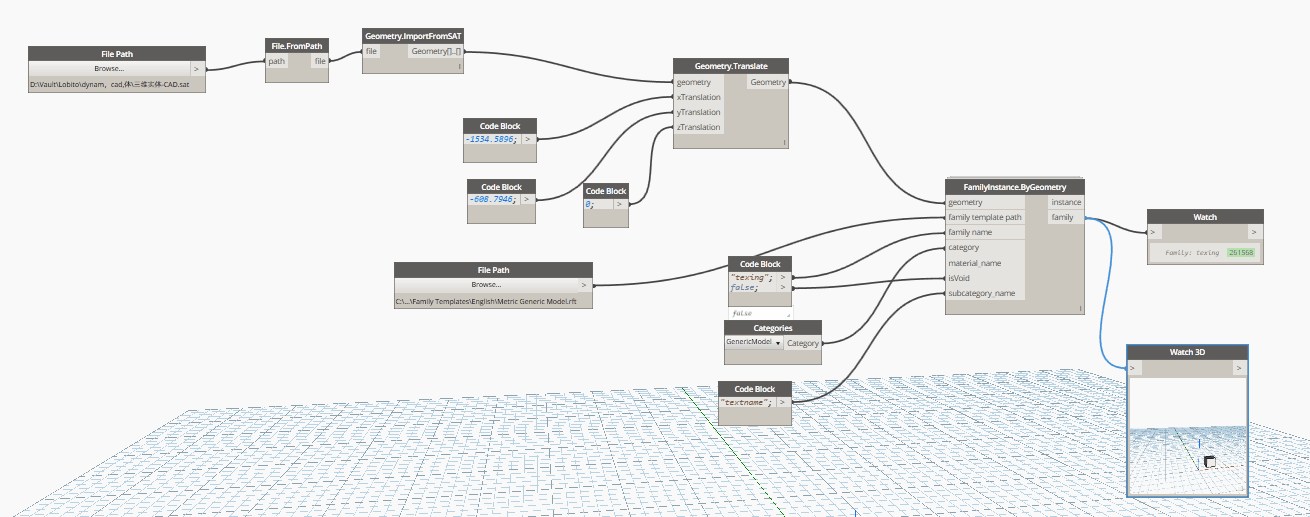The width and height of the screenshot is (1310, 517).
Task: Click lacing indicator on Geometry.Translate node
Action: (785, 143)
